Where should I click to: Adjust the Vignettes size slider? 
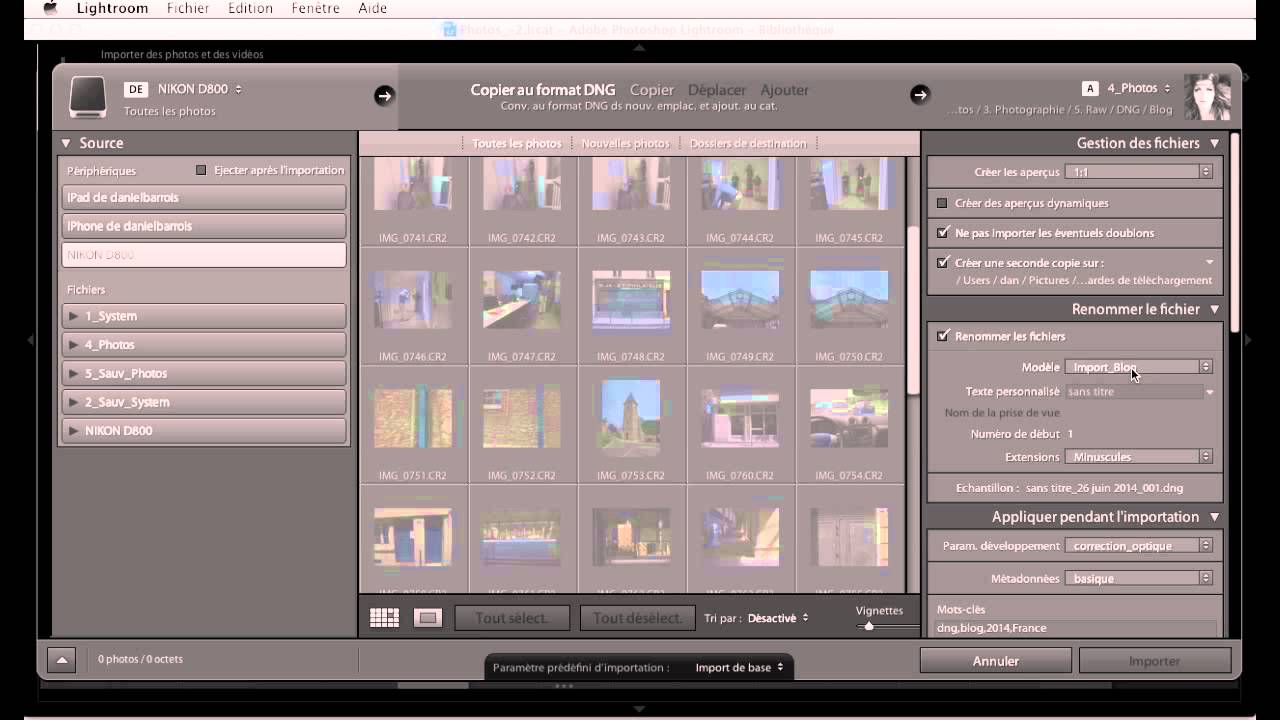(x=869, y=626)
